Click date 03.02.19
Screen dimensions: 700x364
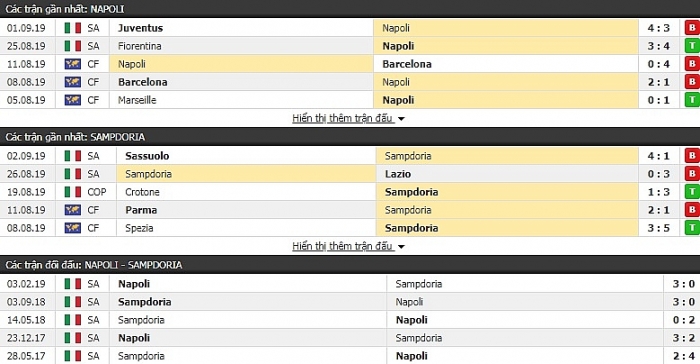(26, 284)
